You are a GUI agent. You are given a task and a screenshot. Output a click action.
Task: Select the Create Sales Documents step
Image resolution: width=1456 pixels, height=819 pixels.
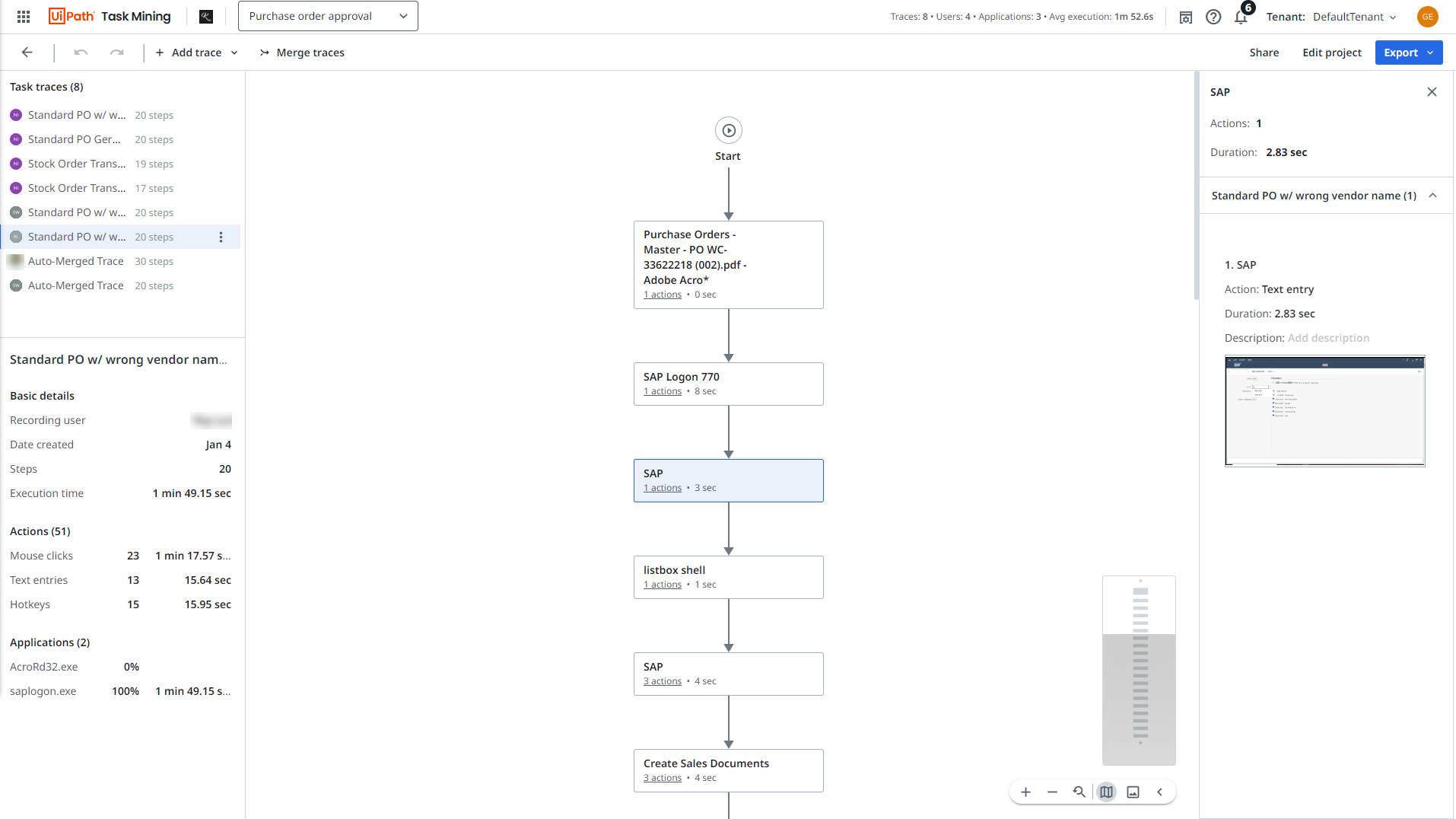coord(729,770)
